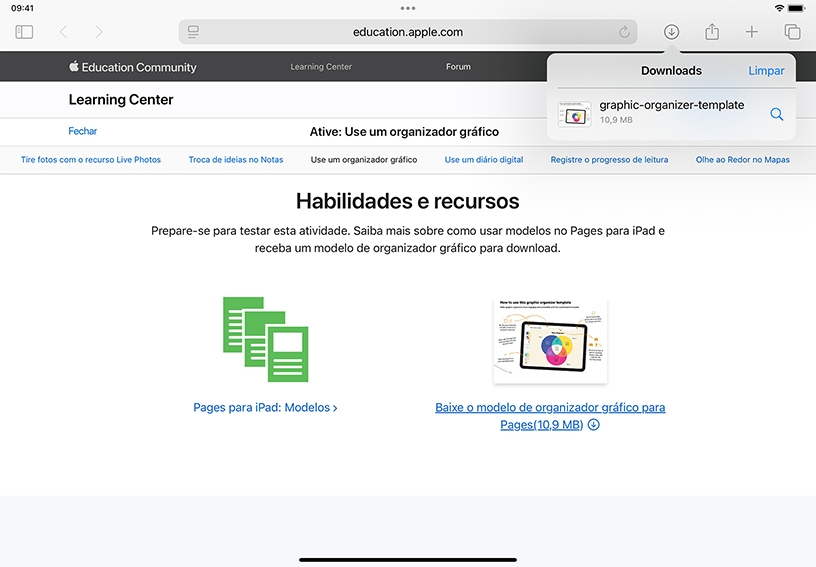The width and height of the screenshot is (816, 567).
Task: Click the green Pages documents icon
Action: coord(265,339)
